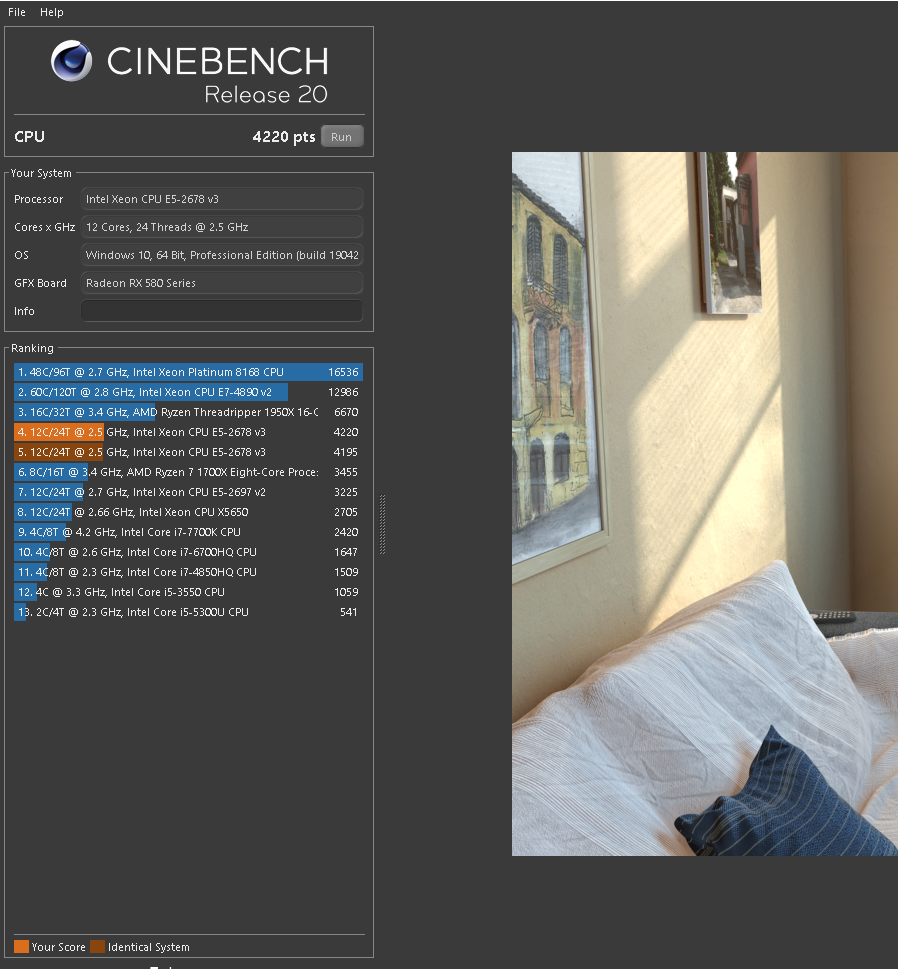Select ranking row 1 Xeon Platinum 8168

pyautogui.click(x=188, y=372)
